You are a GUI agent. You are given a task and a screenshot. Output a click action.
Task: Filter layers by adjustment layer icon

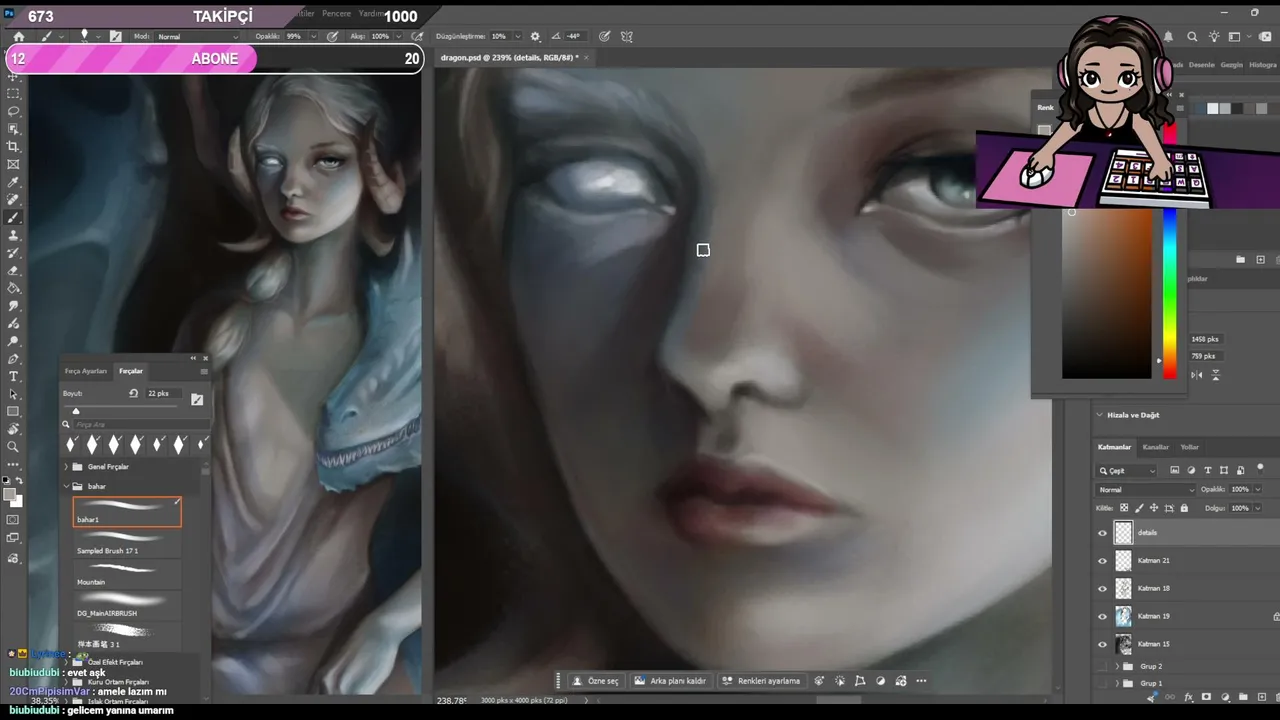[x=1191, y=470]
